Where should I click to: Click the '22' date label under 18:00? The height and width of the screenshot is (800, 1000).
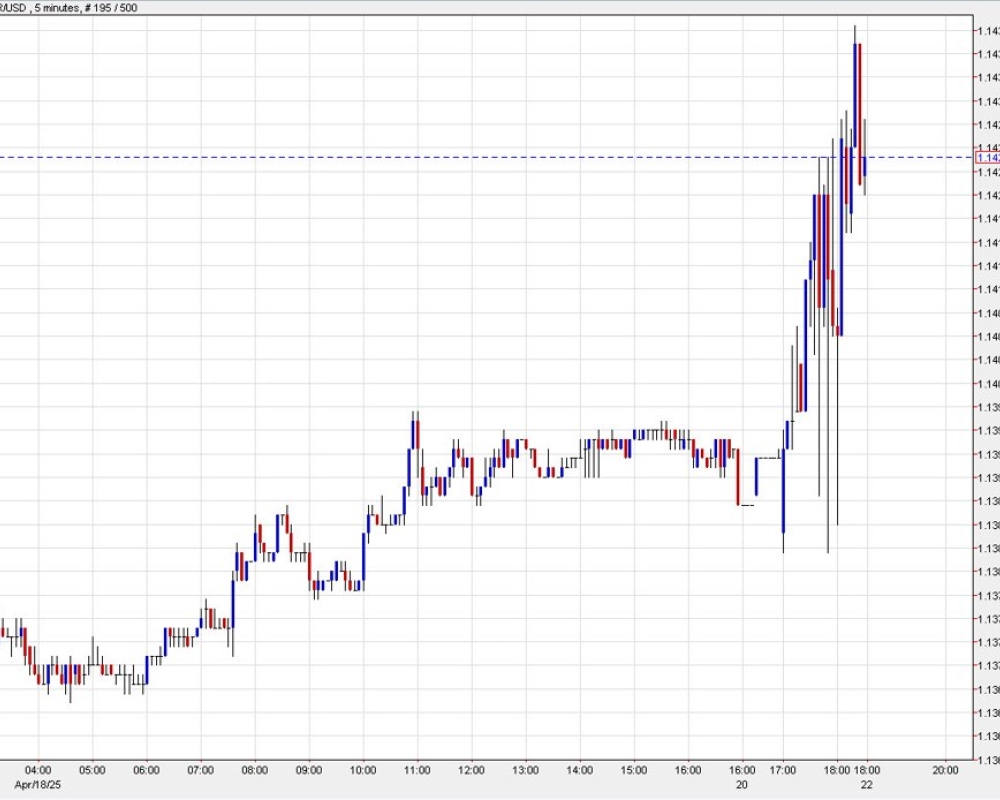coord(866,783)
